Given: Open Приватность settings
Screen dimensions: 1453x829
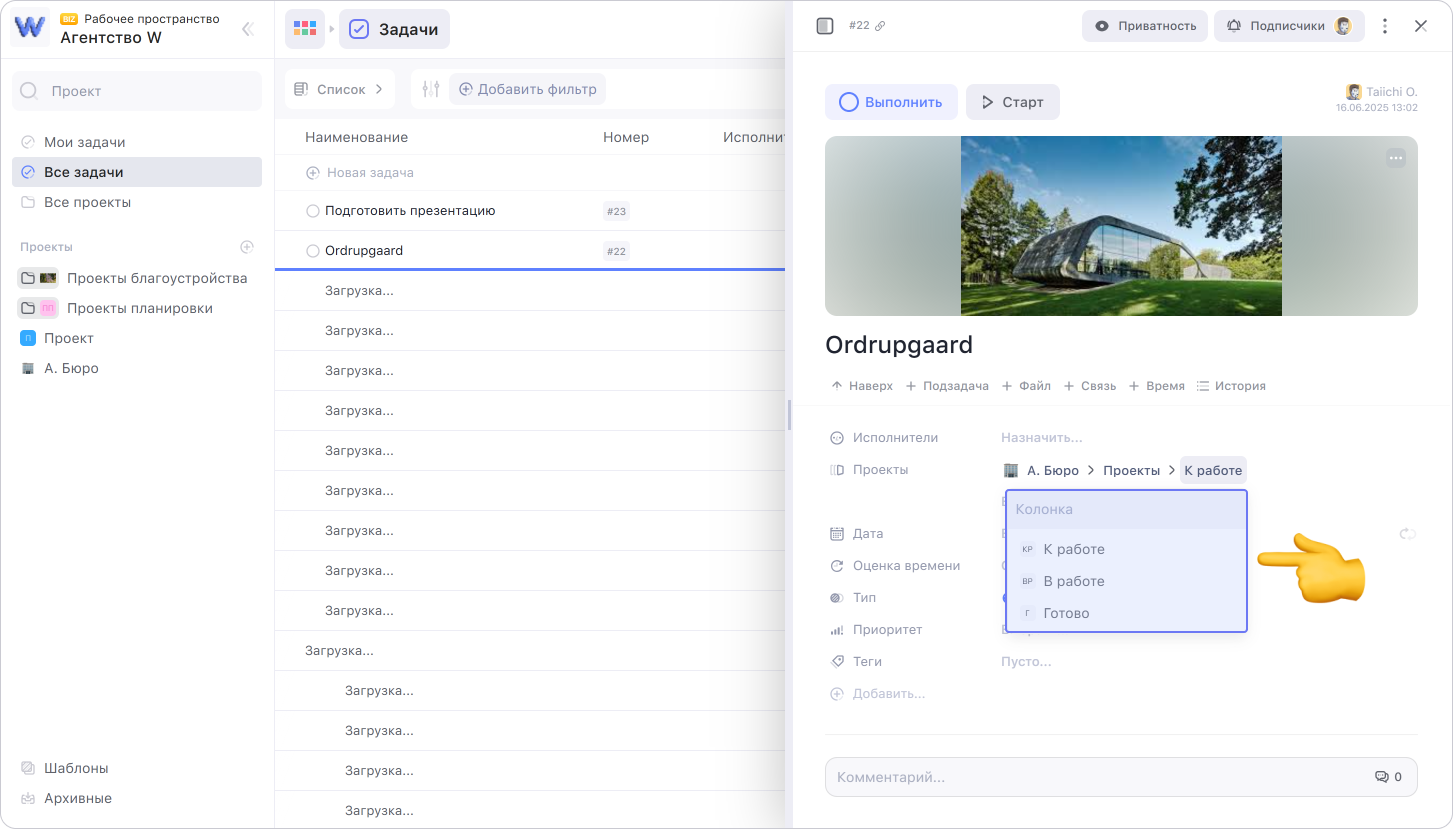Looking at the screenshot, I should (1145, 26).
